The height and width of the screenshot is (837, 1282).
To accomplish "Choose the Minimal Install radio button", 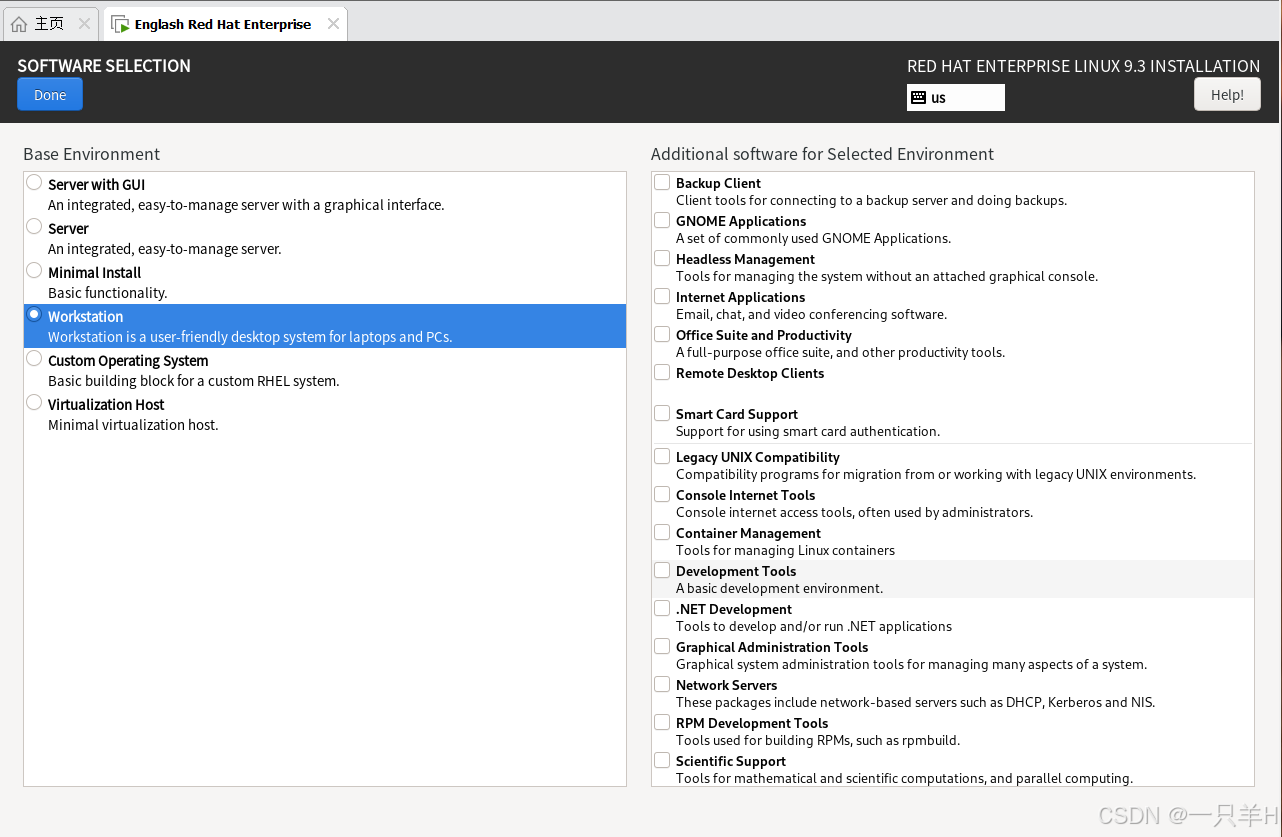I will 34,271.
